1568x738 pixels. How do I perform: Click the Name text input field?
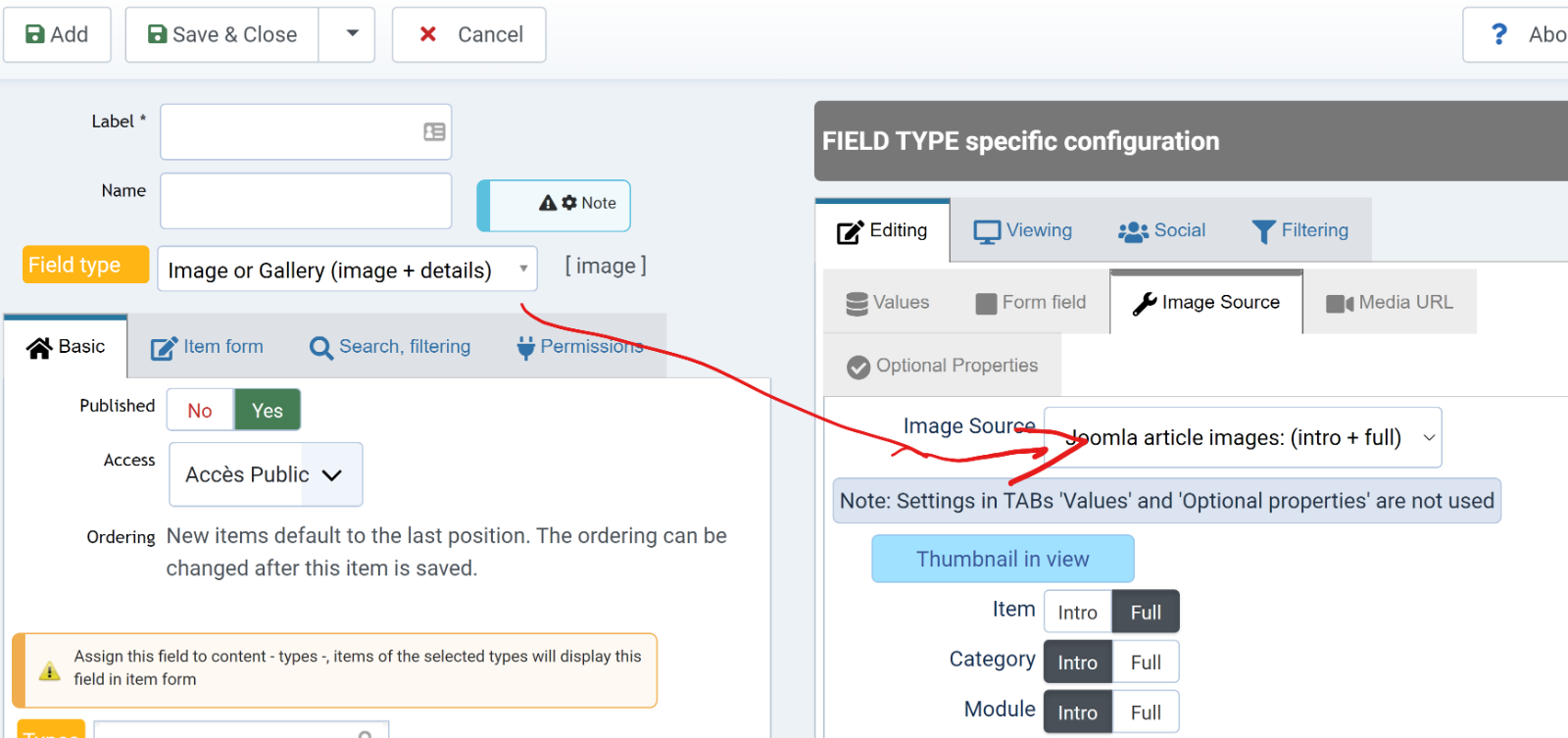pos(306,201)
